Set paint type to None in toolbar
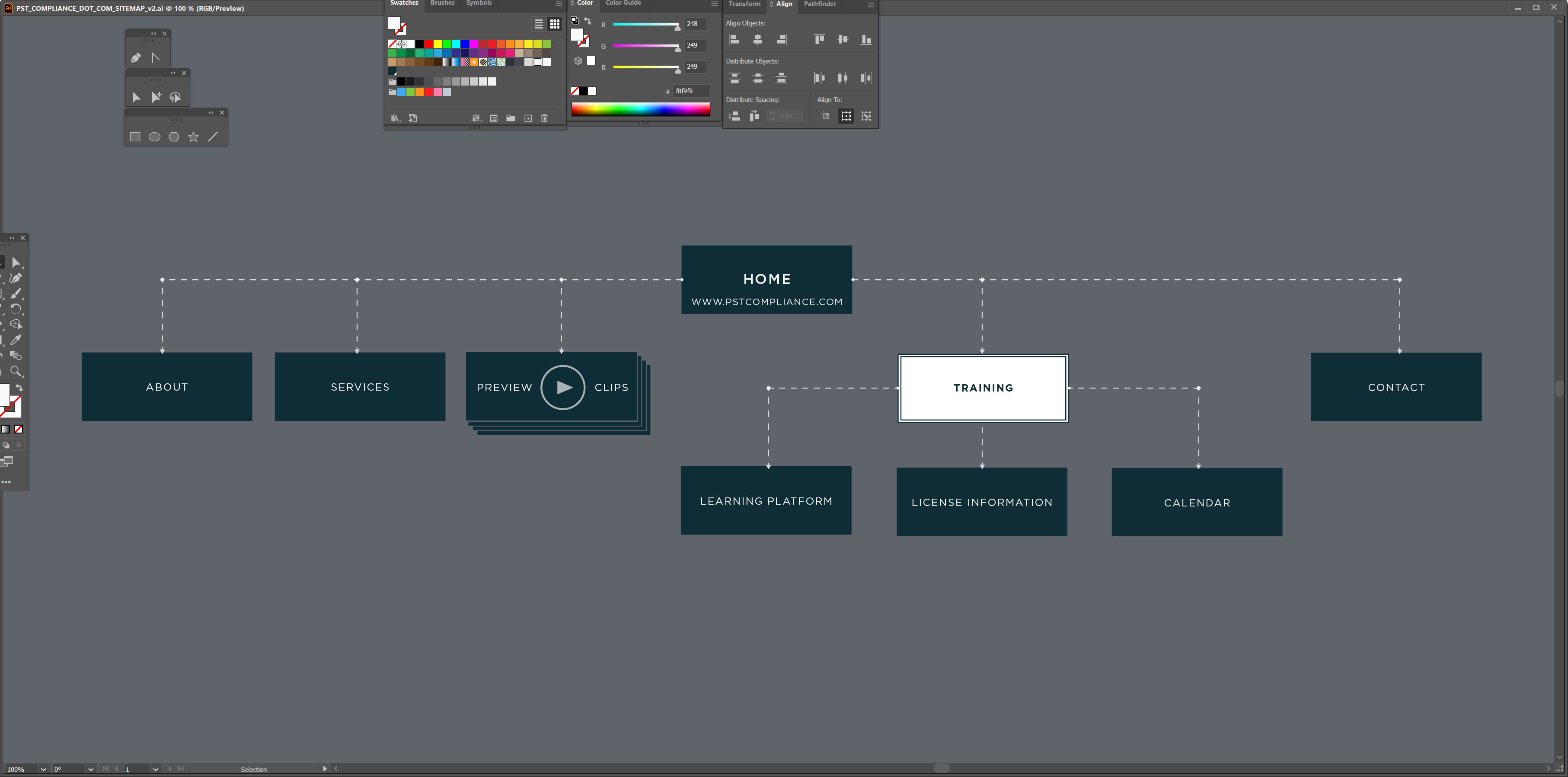Viewport: 1568px width, 777px height. pos(19,429)
